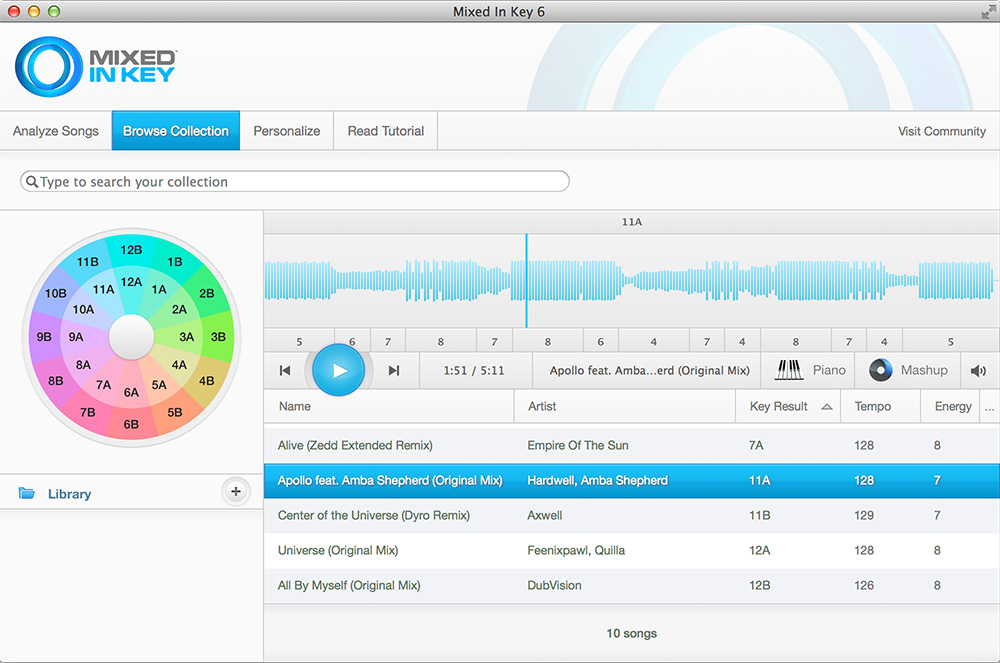Open the Mashup tool
Image resolution: width=1000 pixels, height=663 pixels.
(x=908, y=370)
